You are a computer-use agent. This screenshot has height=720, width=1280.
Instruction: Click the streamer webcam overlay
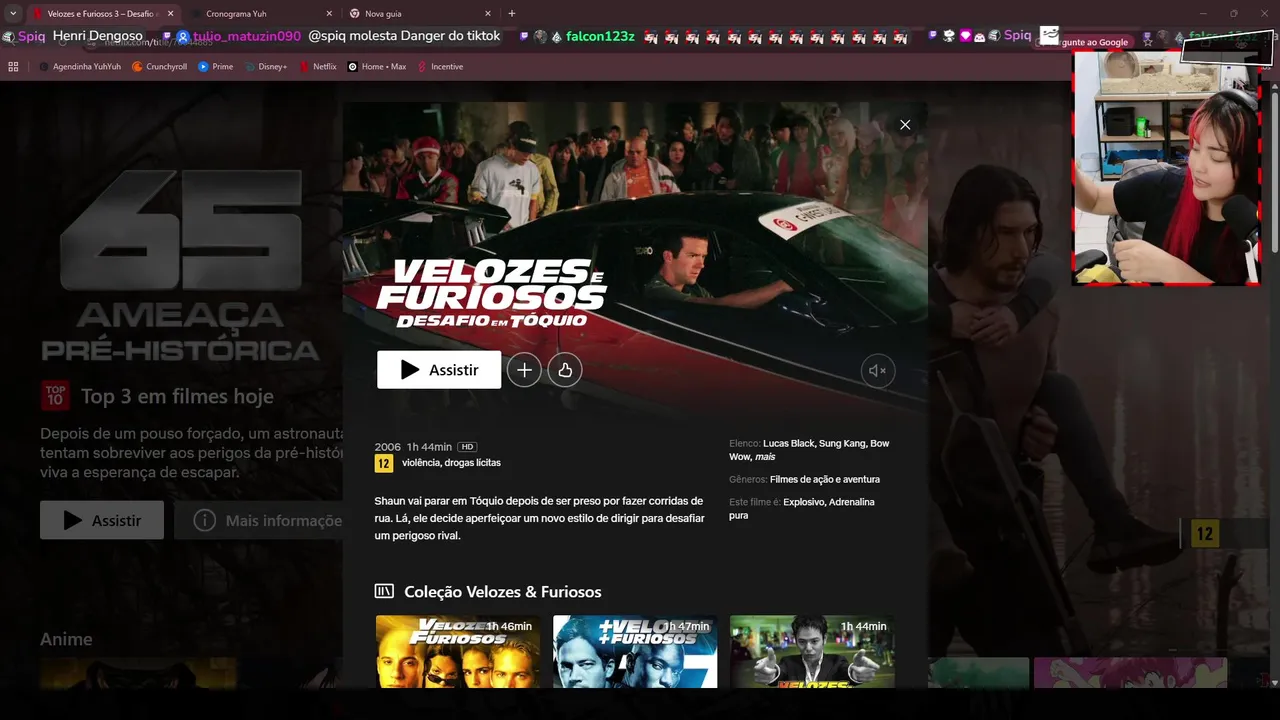(x=1166, y=167)
